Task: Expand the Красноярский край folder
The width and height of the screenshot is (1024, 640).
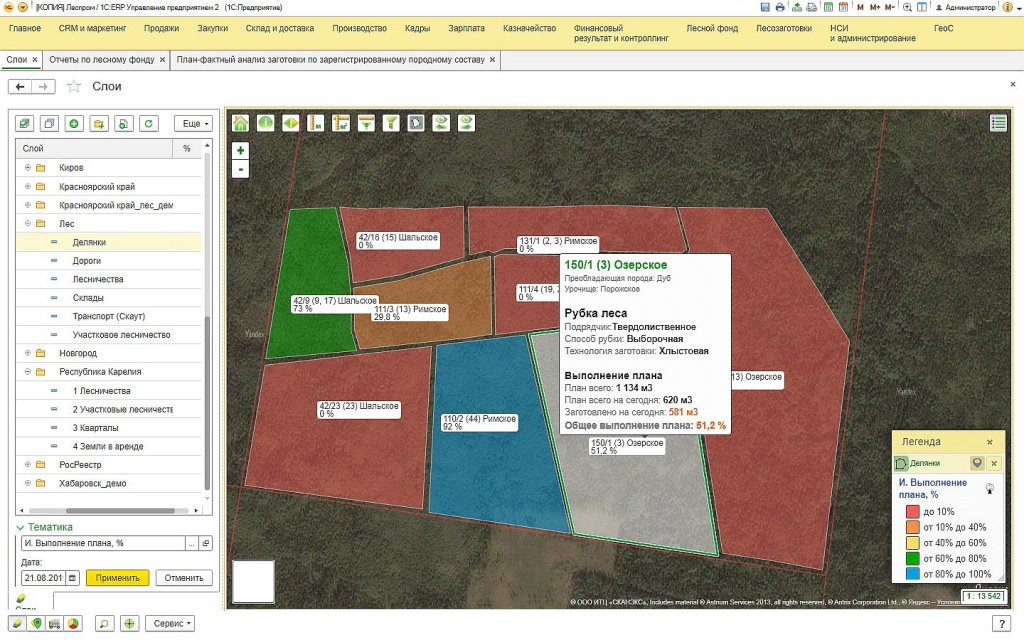Action: tap(27, 186)
